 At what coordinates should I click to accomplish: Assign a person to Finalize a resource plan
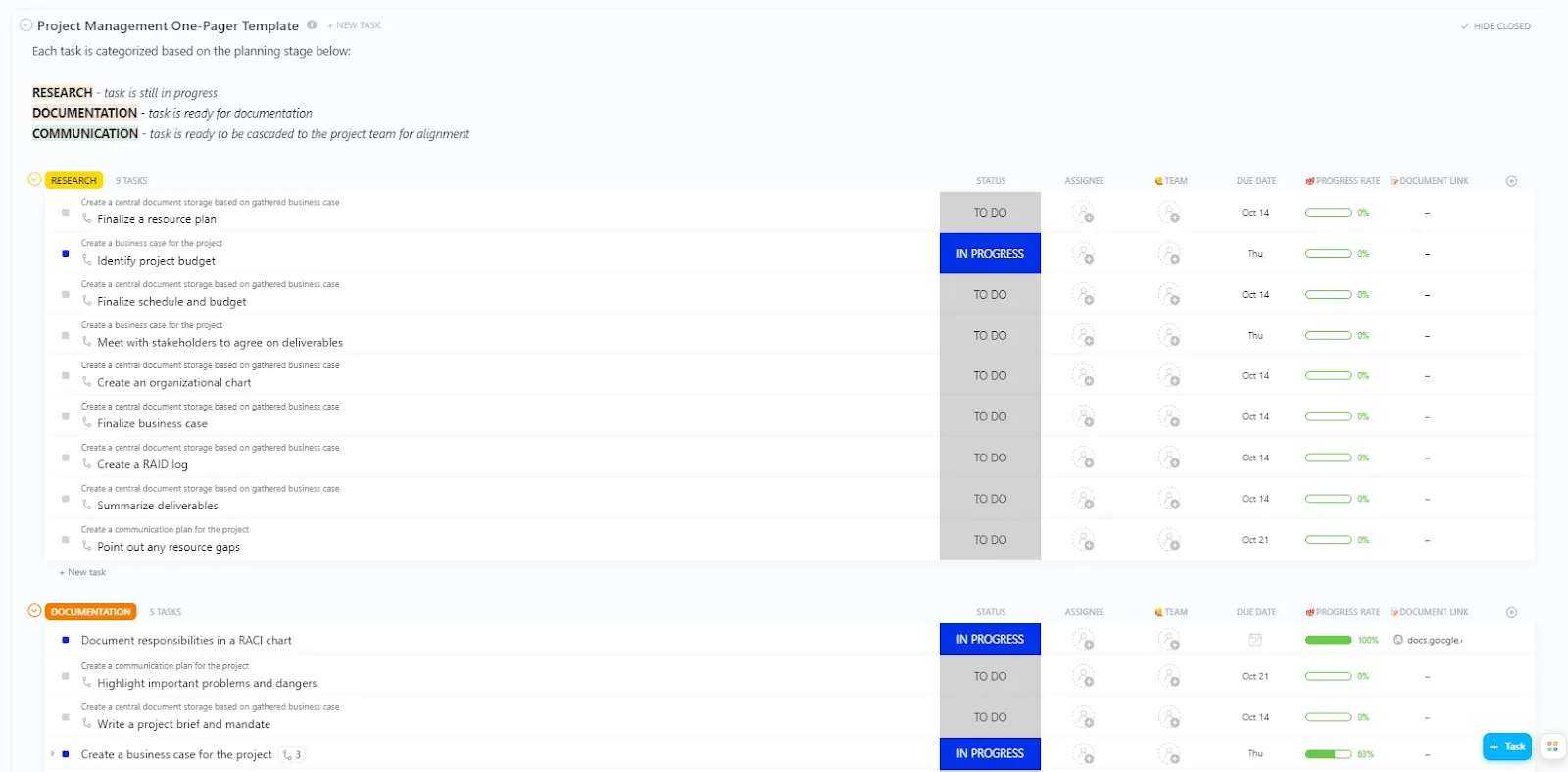tap(1083, 213)
